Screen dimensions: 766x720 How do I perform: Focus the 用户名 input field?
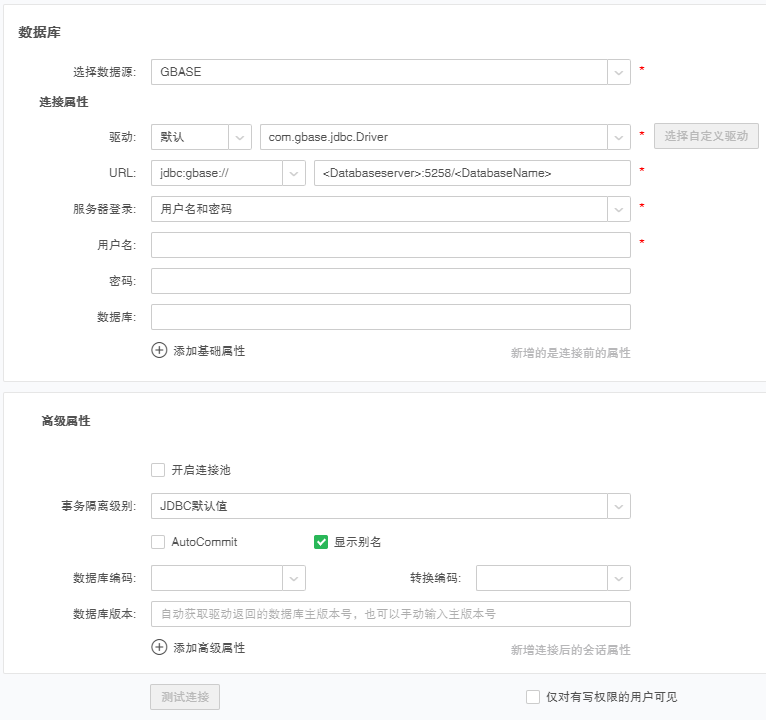[390, 245]
